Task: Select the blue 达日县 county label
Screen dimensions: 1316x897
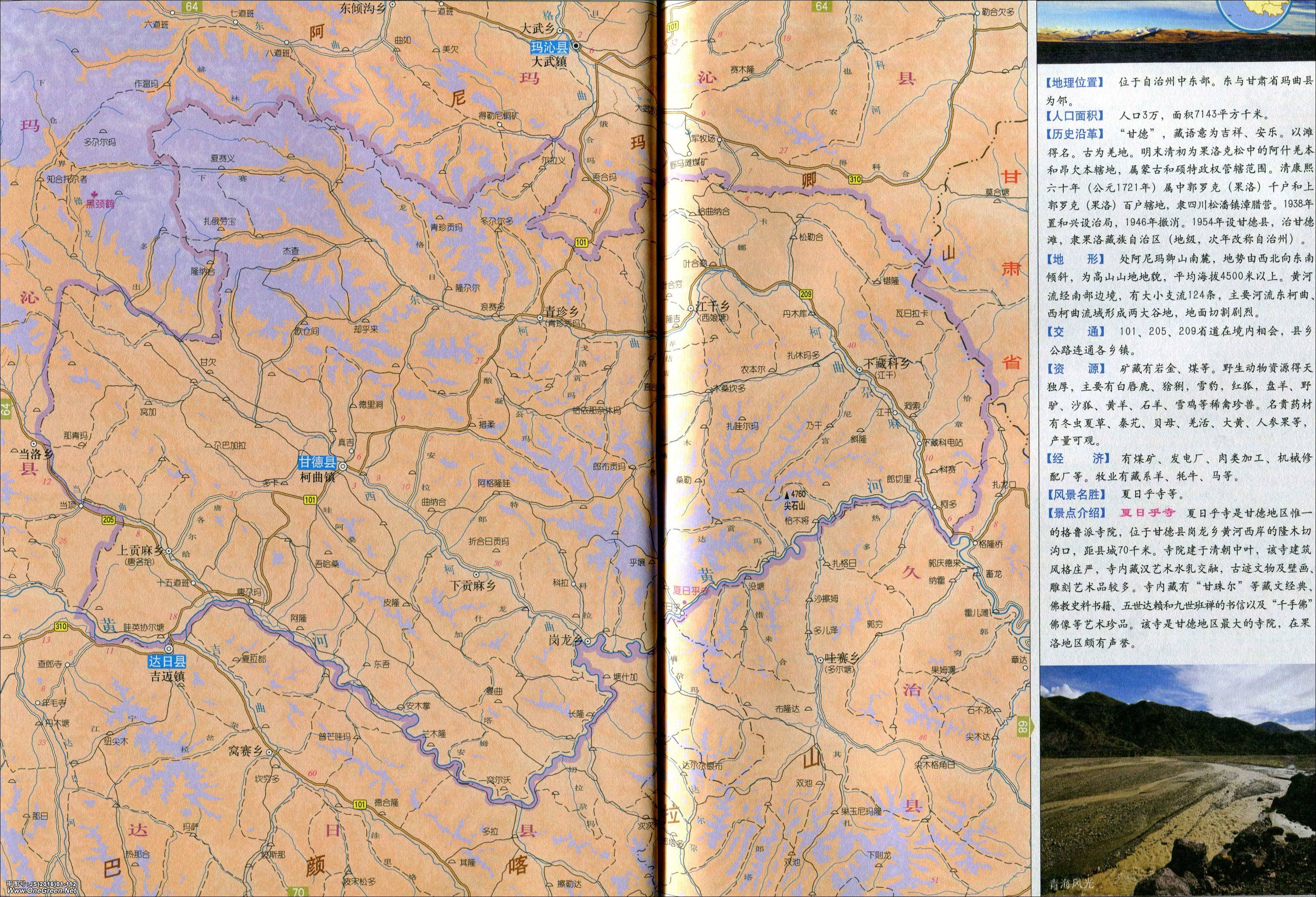Action: 166,661
